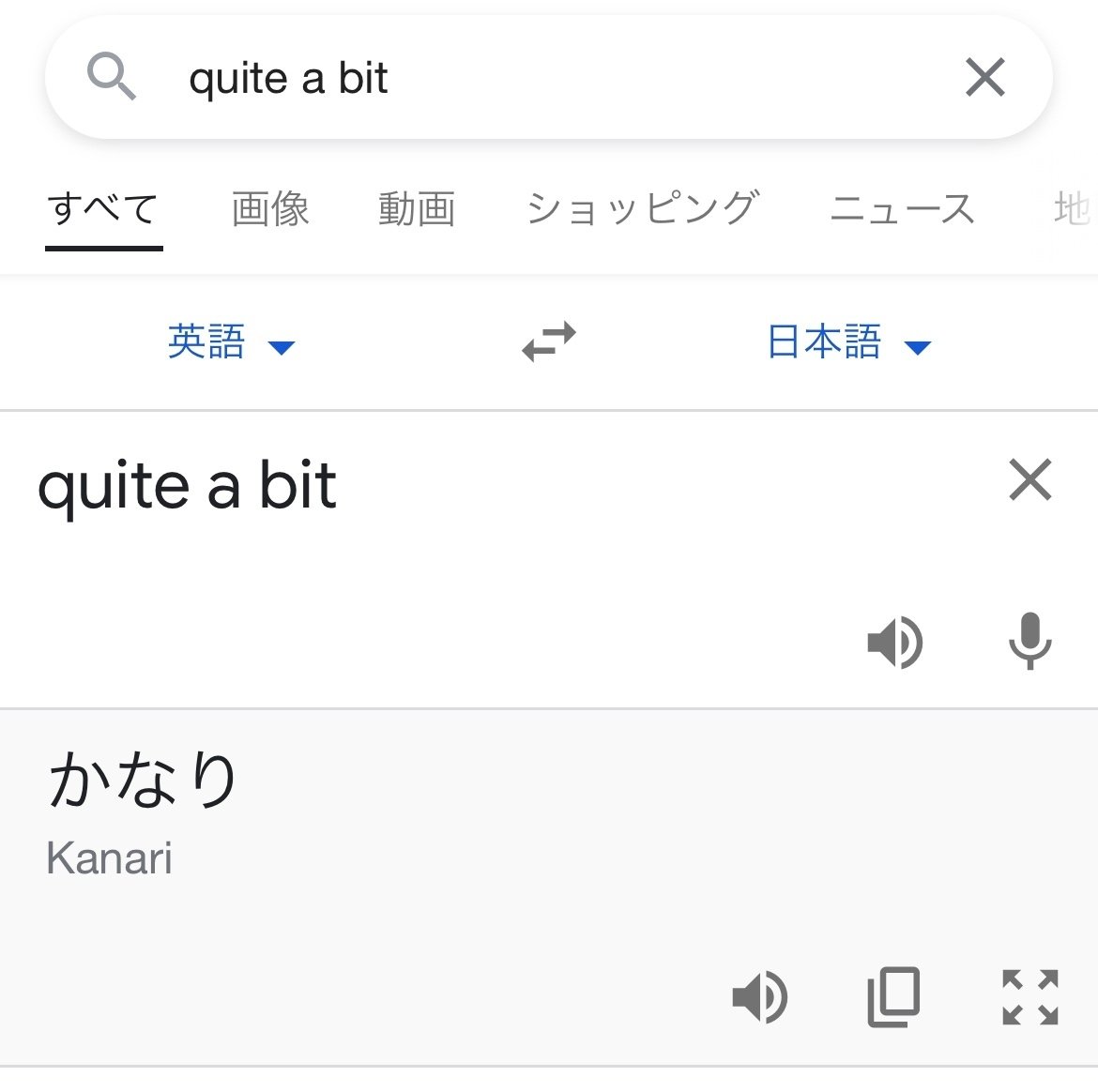Switch to the 画像 tab
1098x1092 pixels.
(x=271, y=209)
